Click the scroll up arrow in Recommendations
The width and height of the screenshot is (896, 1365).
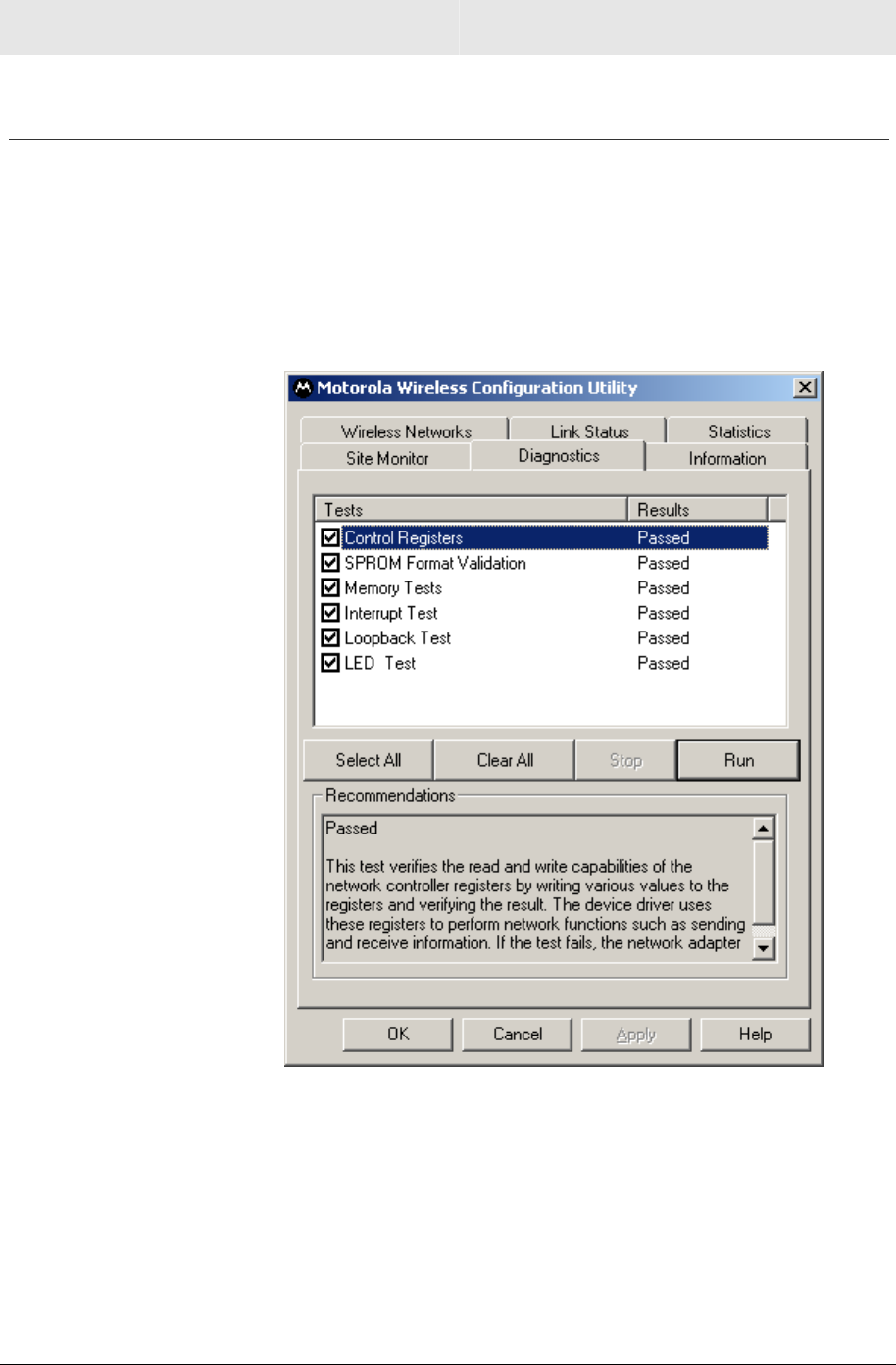764,829
